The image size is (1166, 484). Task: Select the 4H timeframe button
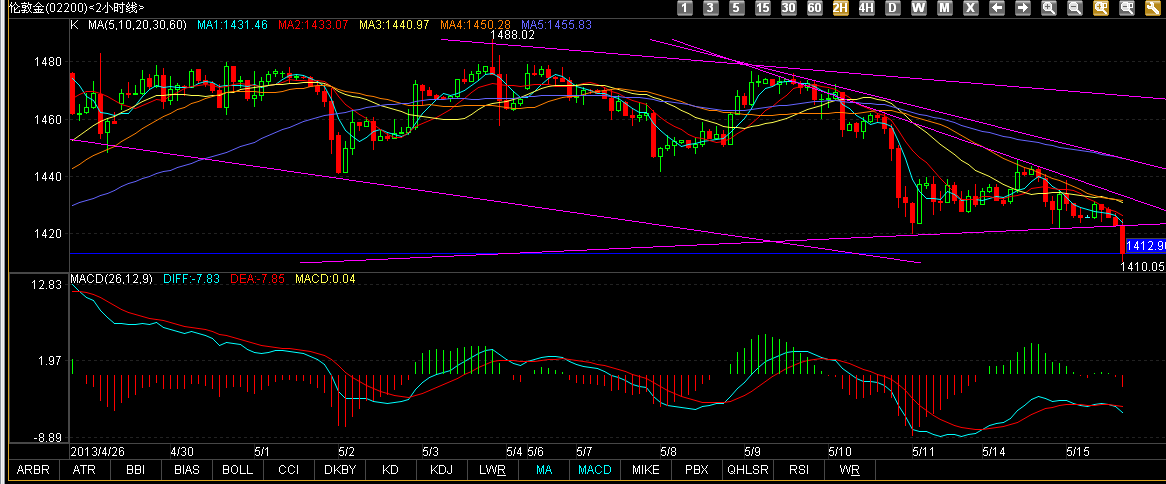[866, 8]
